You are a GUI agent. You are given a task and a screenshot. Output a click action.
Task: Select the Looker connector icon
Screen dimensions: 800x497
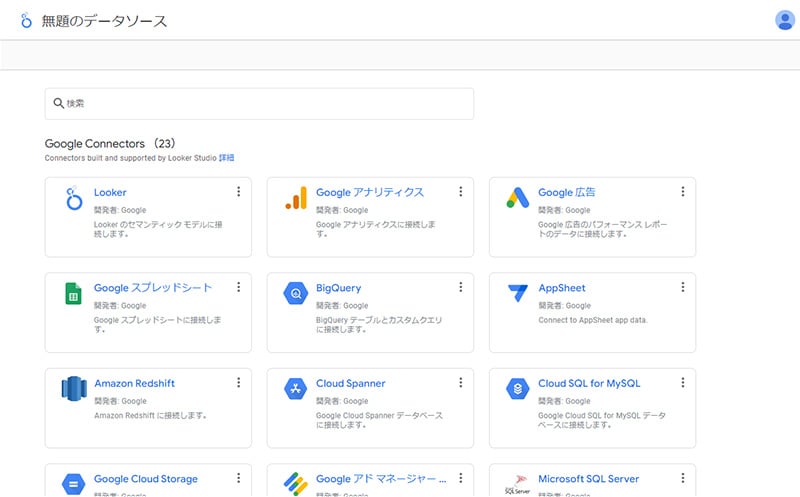tap(74, 198)
